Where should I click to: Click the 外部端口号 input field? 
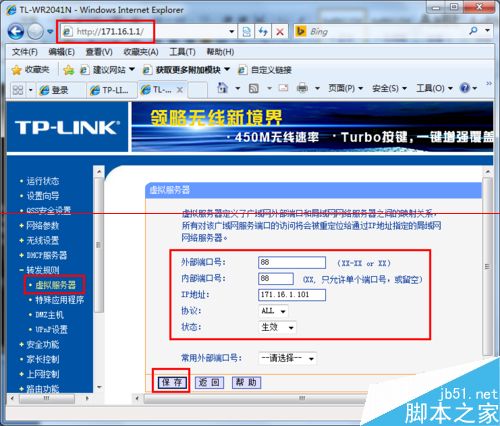pos(292,262)
